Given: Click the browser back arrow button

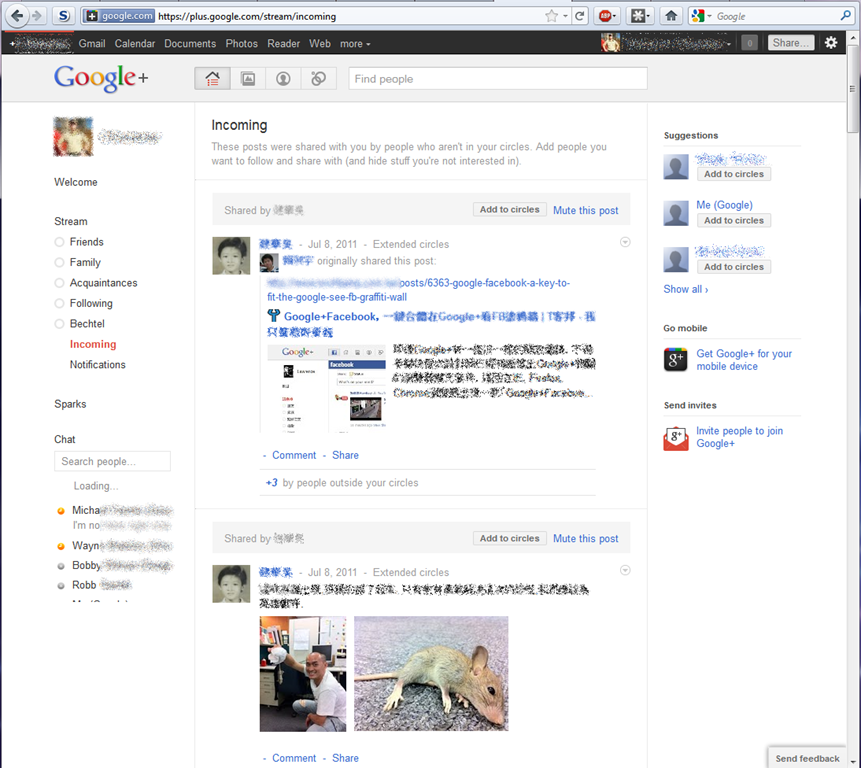Looking at the screenshot, I should (17, 16).
